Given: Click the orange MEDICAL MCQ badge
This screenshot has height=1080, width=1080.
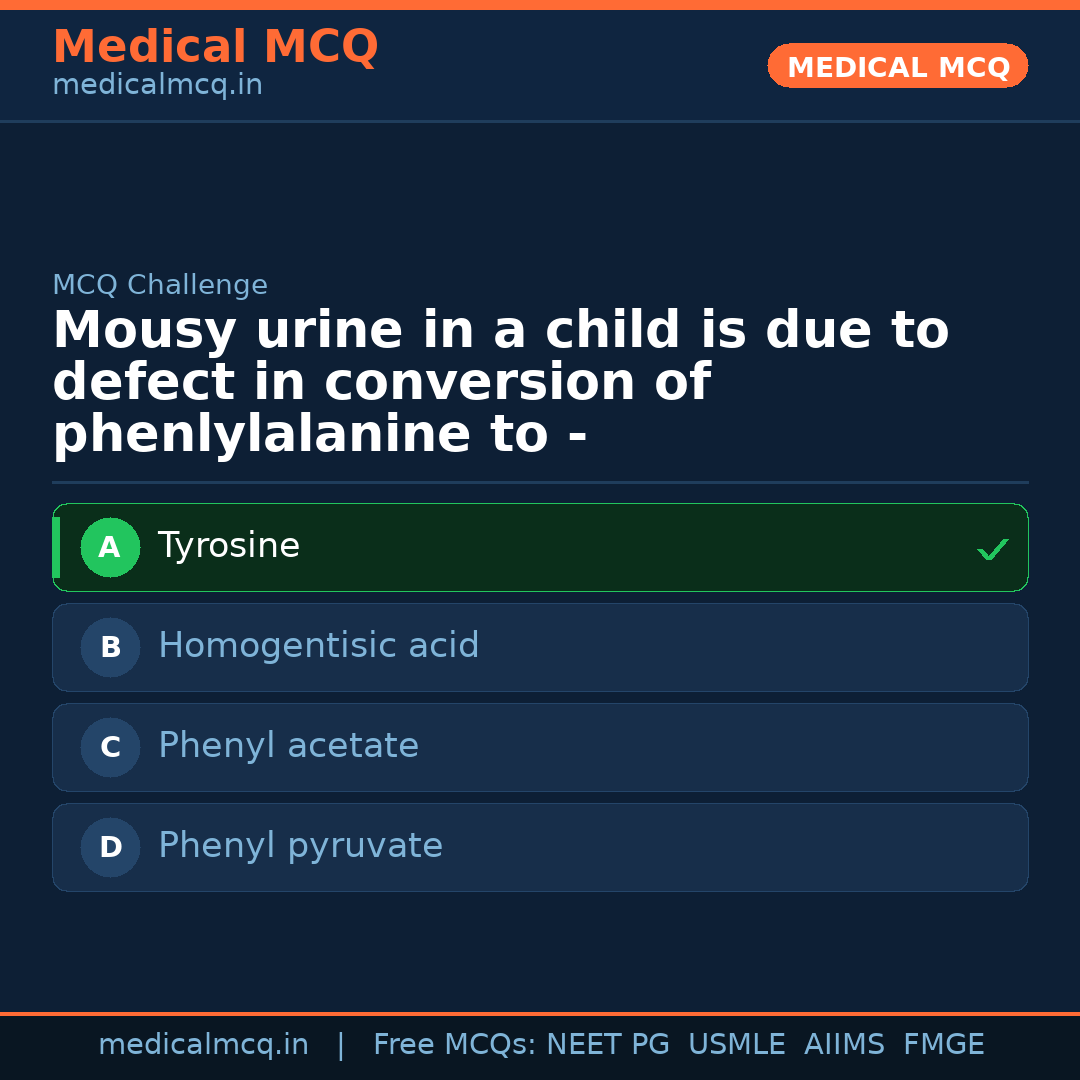Looking at the screenshot, I should coord(897,67).
